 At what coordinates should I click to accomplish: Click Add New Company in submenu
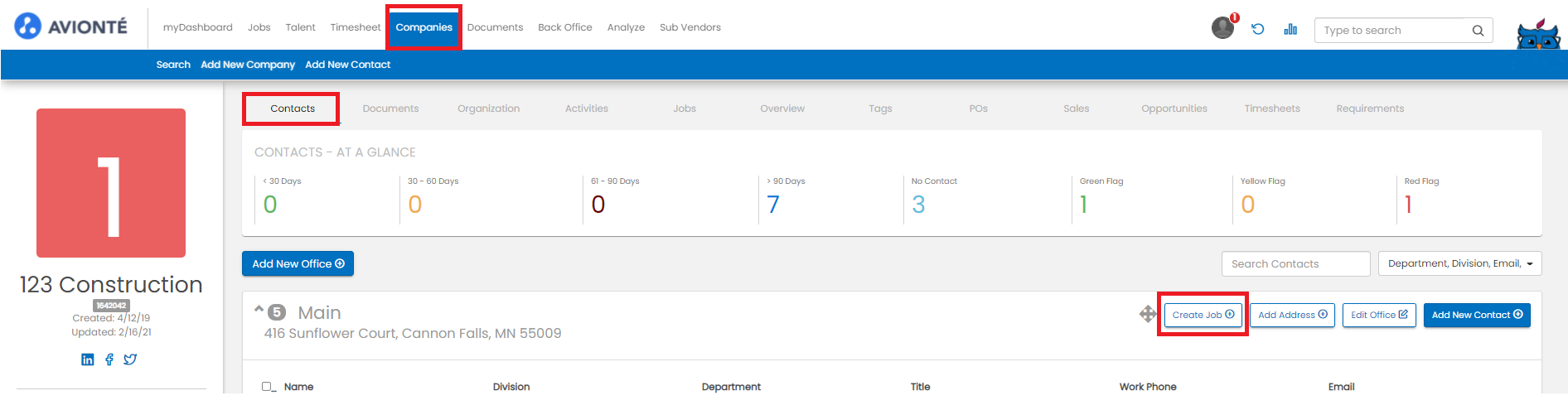pos(248,65)
